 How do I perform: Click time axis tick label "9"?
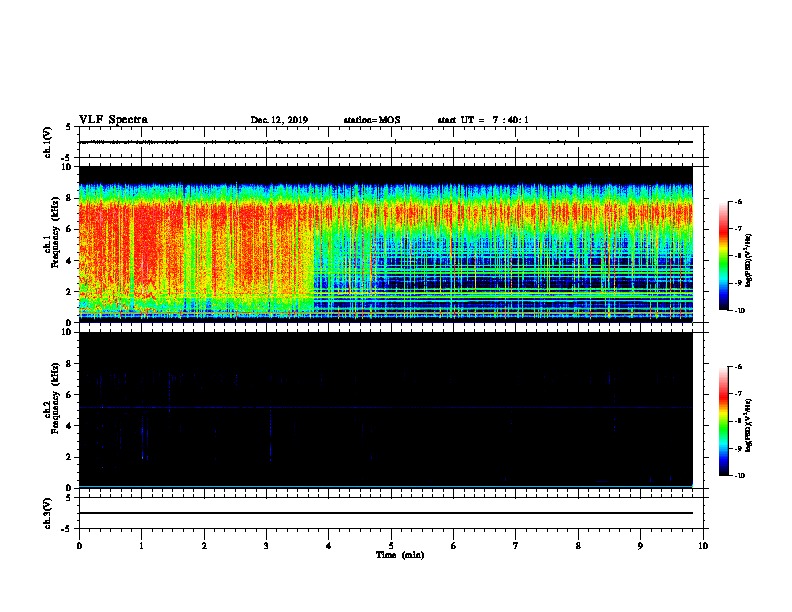640,546
